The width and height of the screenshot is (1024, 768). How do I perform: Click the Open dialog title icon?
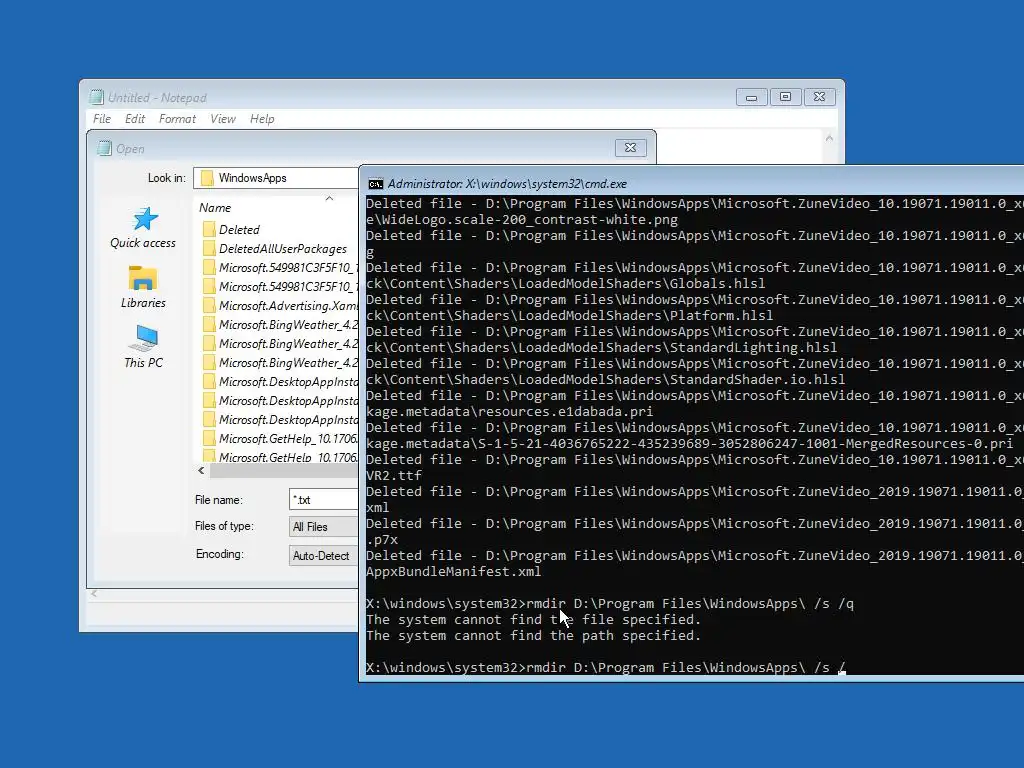[104, 148]
